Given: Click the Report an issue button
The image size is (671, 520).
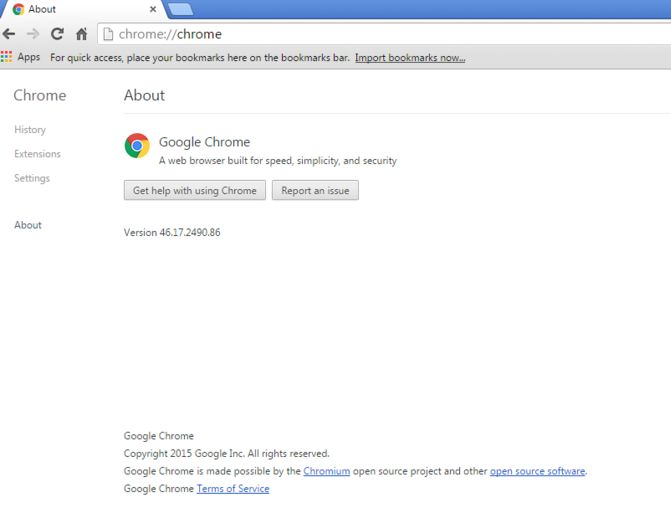Looking at the screenshot, I should pyautogui.click(x=315, y=190).
